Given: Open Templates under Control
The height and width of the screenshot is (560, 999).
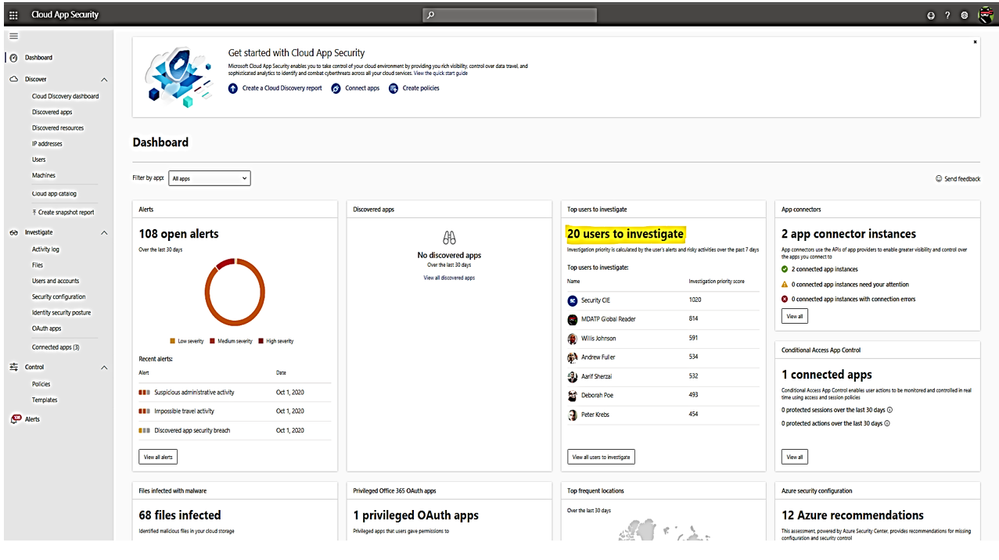Looking at the screenshot, I should tap(45, 400).
